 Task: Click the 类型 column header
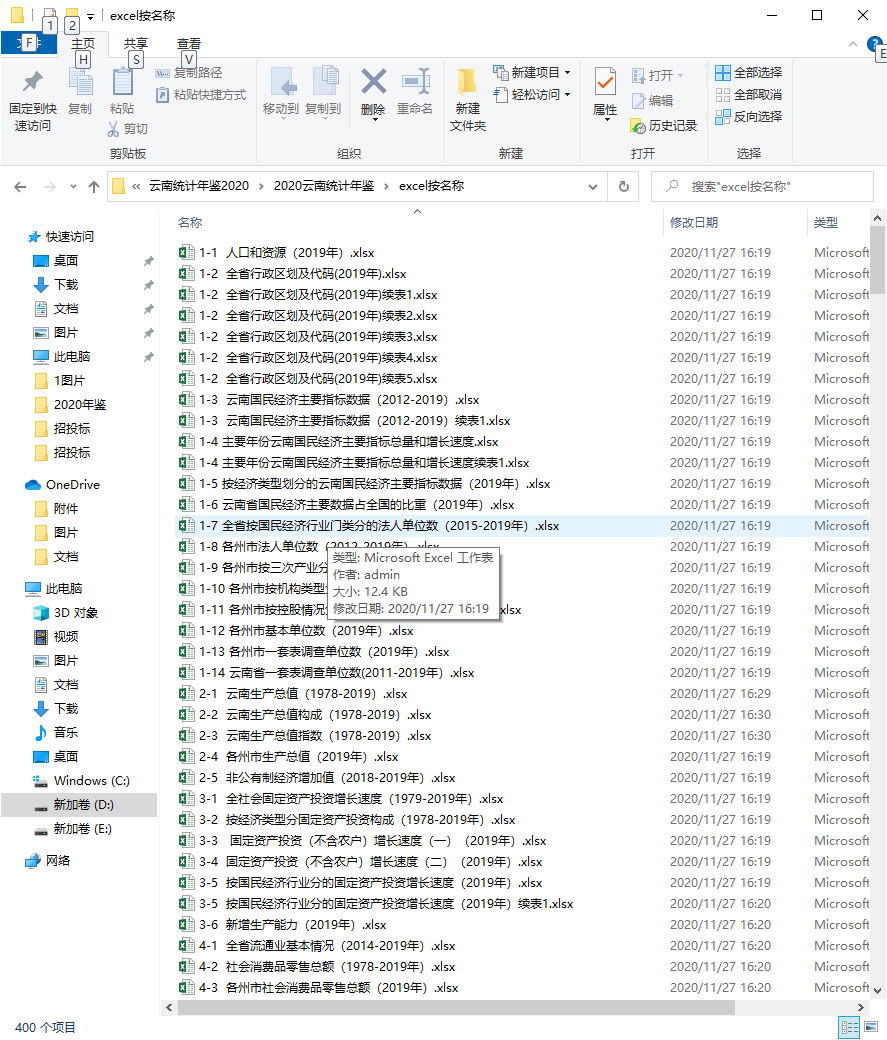click(826, 223)
